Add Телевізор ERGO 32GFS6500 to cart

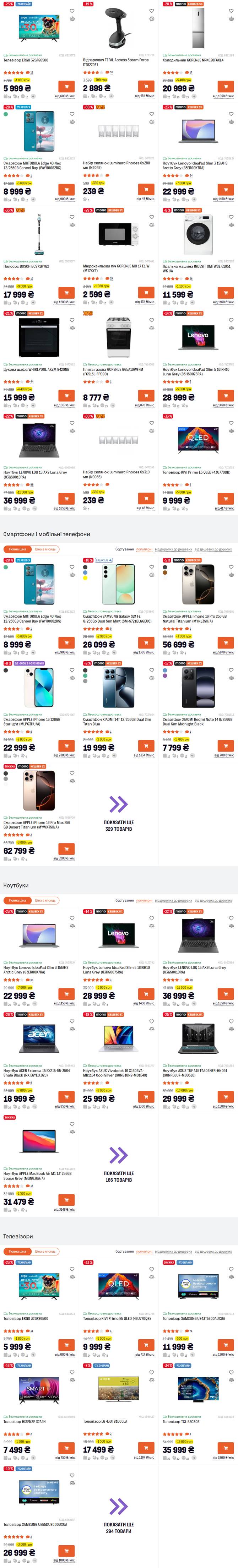click(x=66, y=86)
